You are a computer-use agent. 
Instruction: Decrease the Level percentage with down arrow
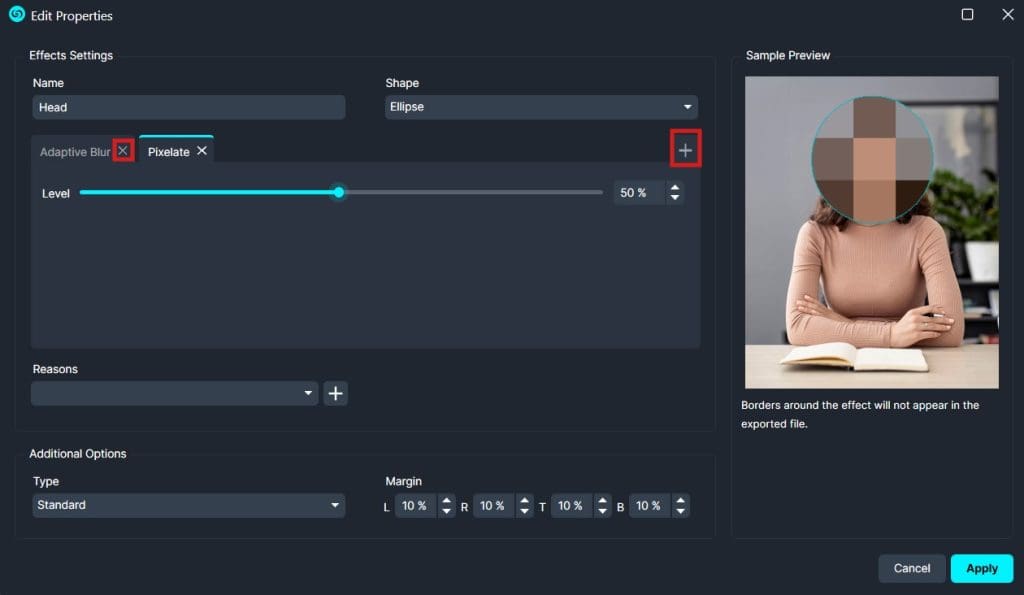tap(675, 198)
